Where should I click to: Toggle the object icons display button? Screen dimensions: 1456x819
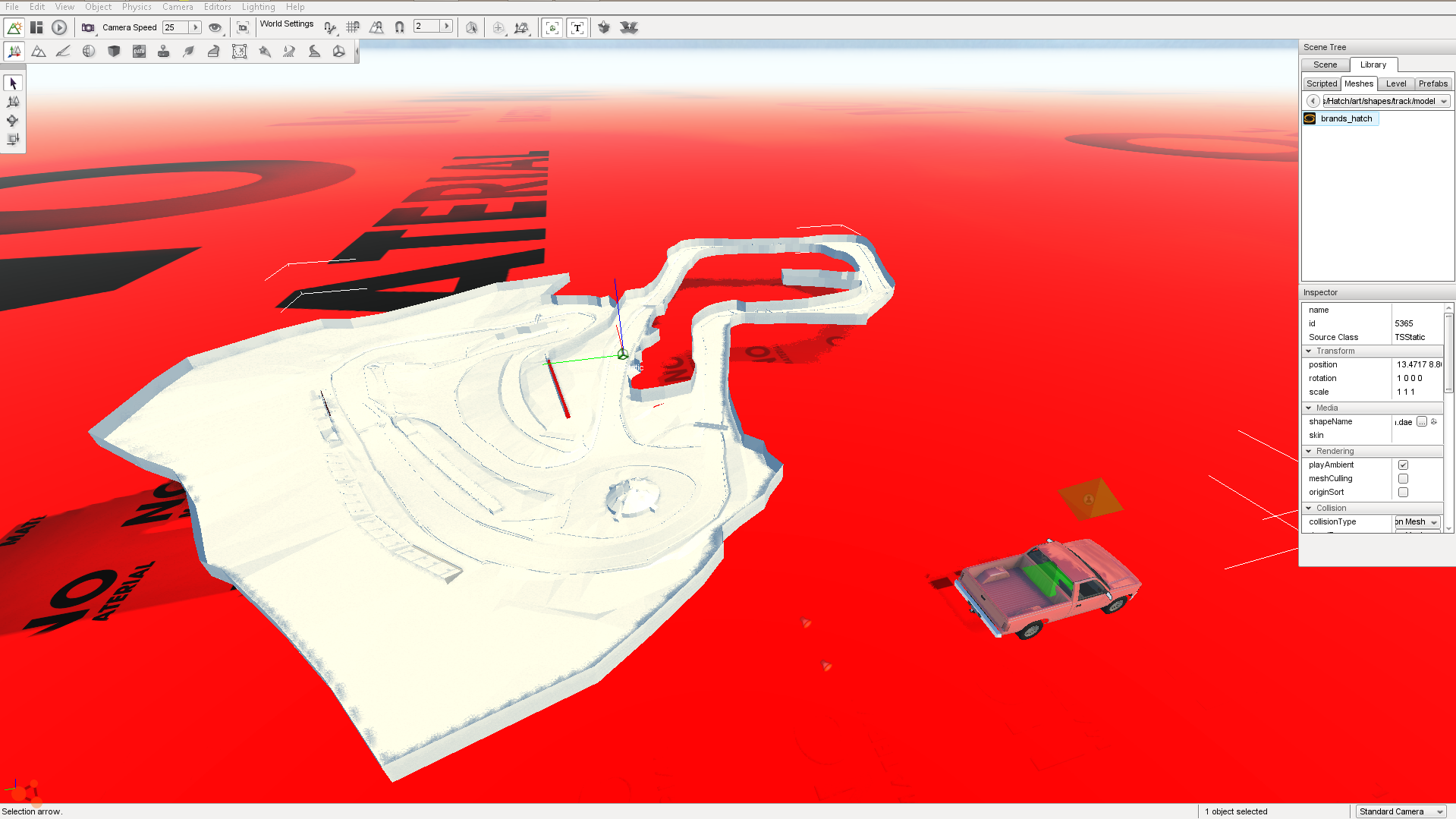click(x=552, y=28)
